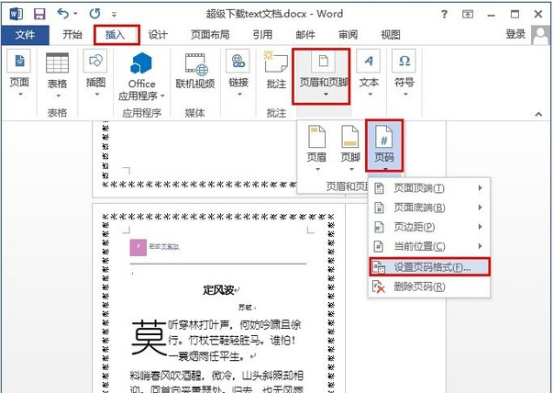Expand the 表格 dropdown arrow
This screenshot has height=393, width=554.
coord(58,95)
